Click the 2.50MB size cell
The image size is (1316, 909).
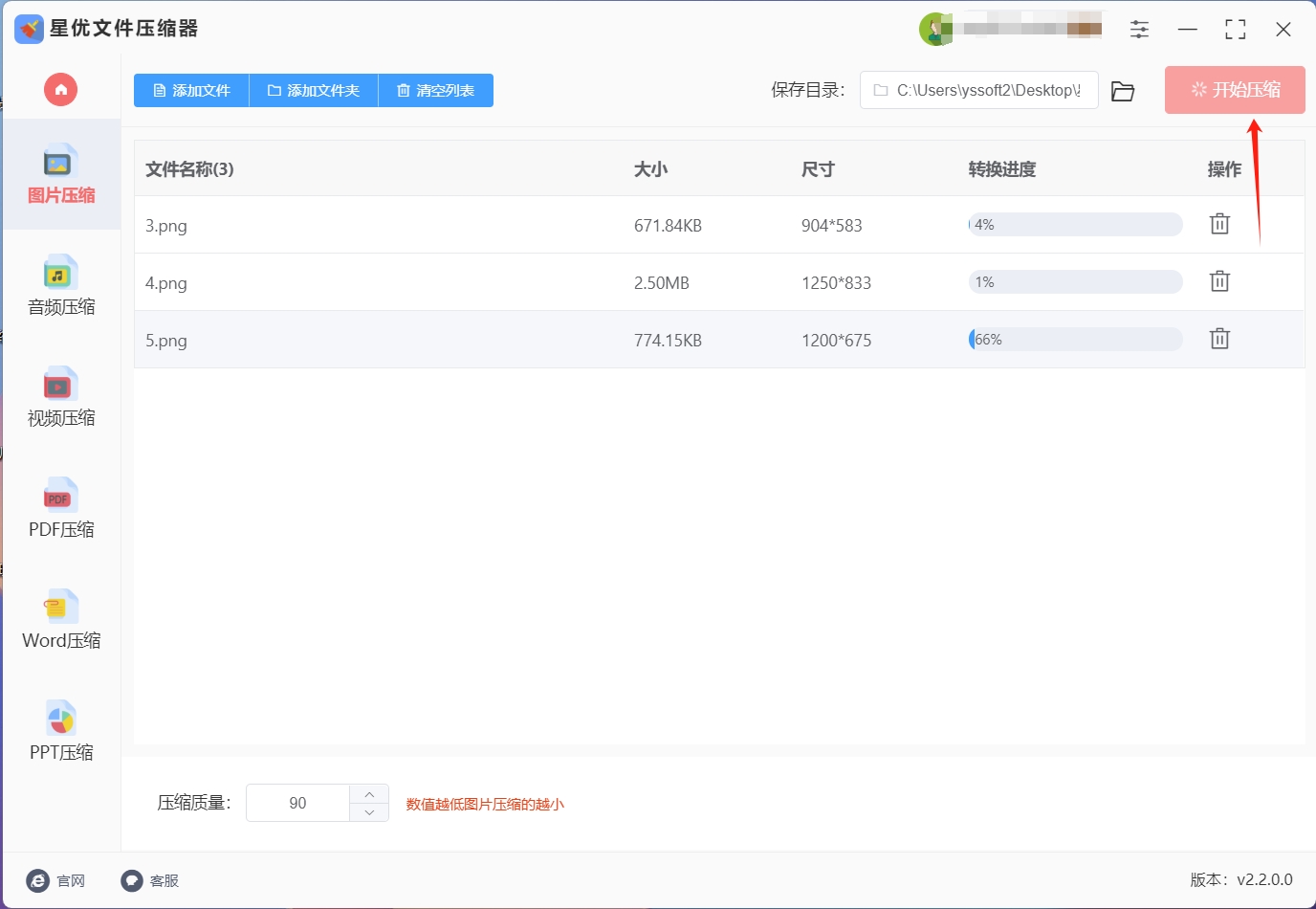tap(662, 283)
